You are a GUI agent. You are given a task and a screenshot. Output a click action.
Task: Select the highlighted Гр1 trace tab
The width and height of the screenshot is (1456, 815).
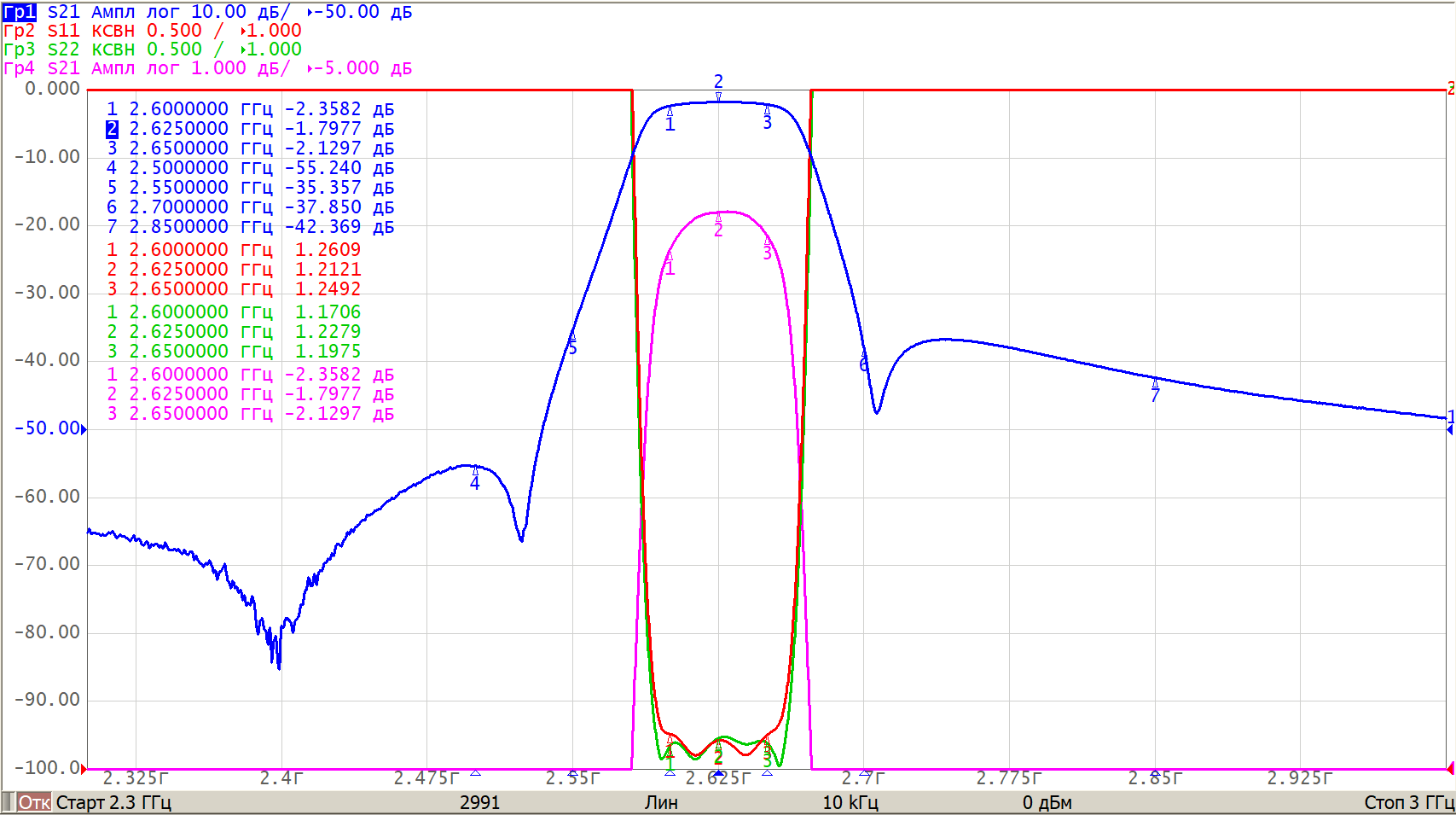[x=19, y=12]
